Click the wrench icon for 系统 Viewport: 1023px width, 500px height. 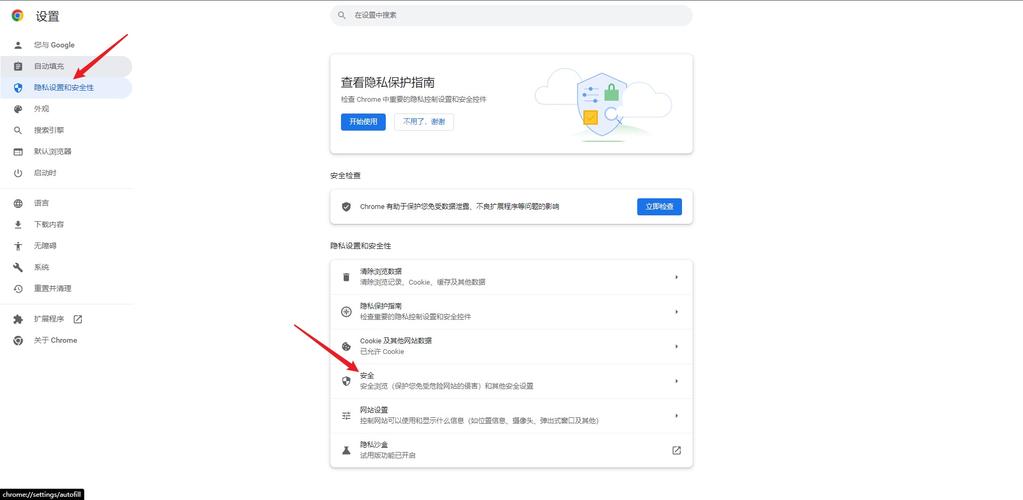18,268
